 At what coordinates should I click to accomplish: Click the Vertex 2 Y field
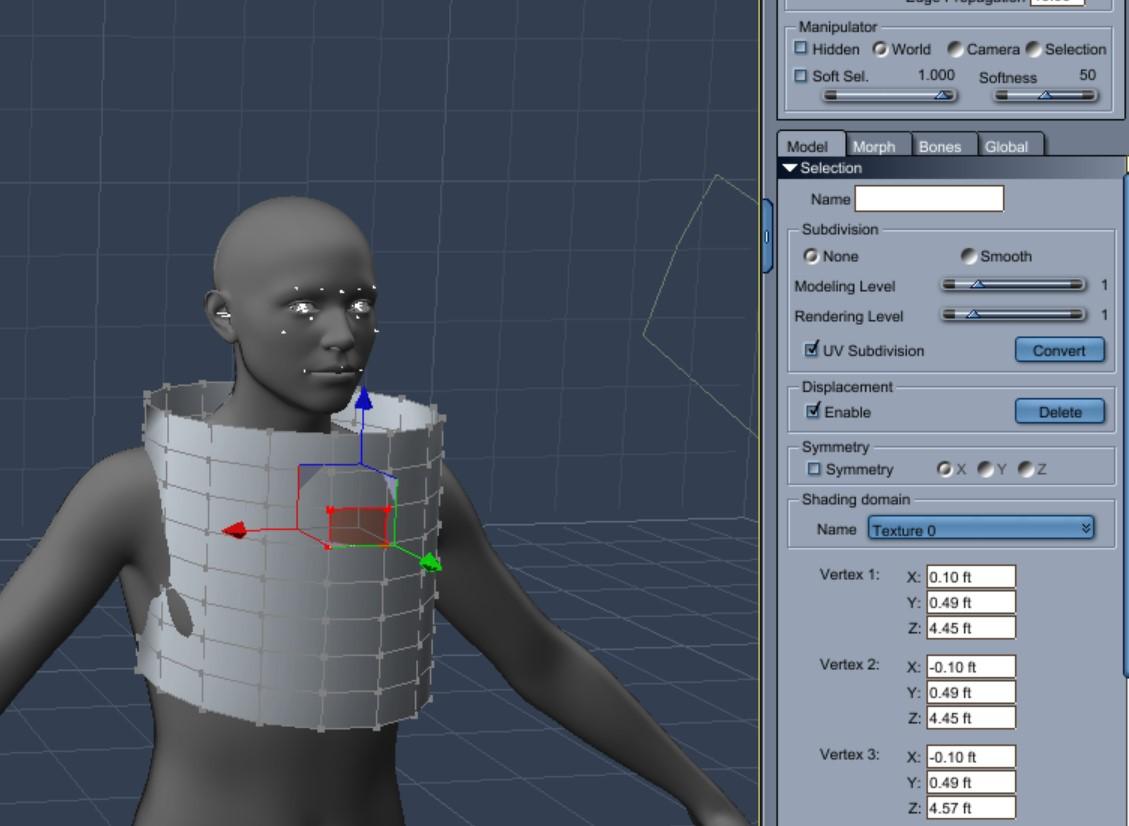point(971,692)
